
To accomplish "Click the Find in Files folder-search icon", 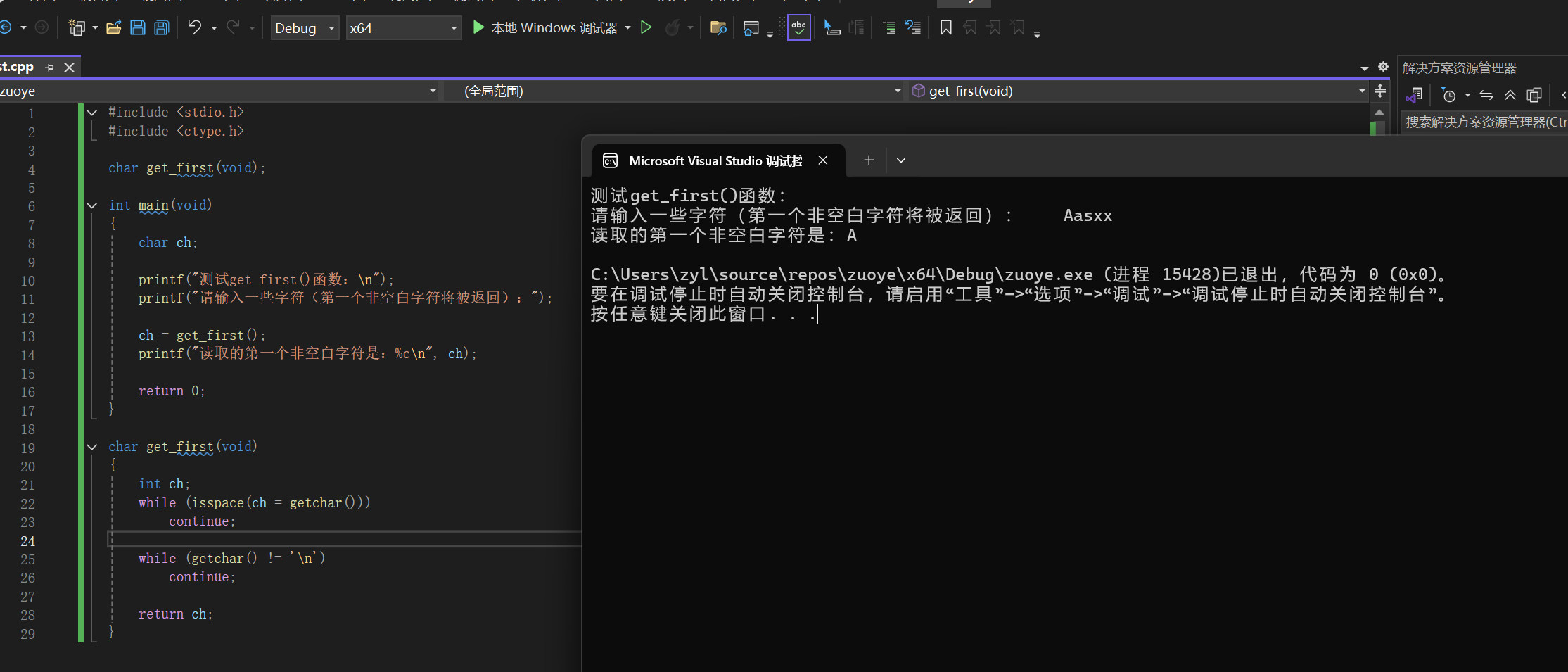I will click(x=718, y=27).
